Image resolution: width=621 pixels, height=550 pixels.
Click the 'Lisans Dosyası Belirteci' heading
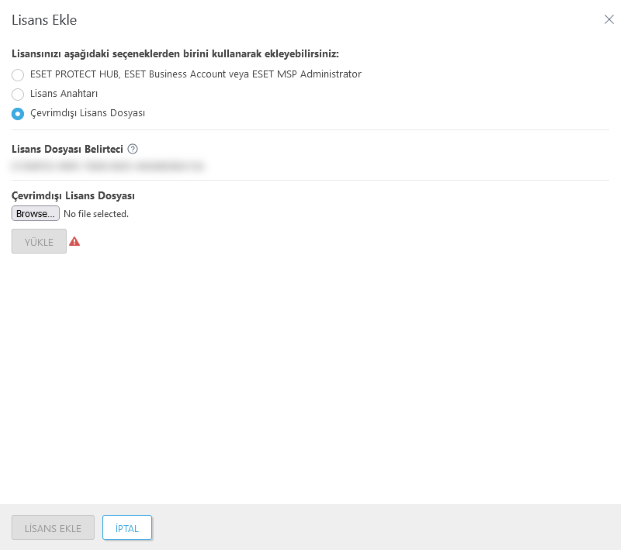point(67,149)
